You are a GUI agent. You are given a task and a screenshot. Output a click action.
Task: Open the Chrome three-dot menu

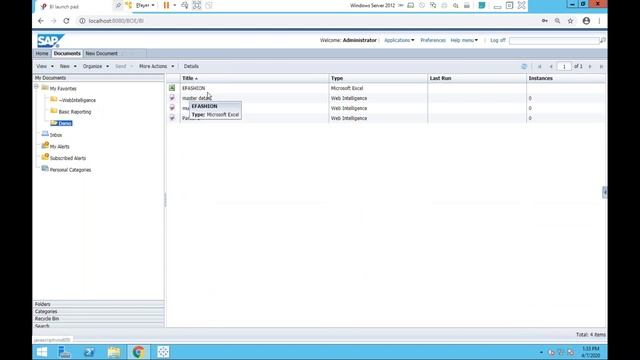[x=599, y=21]
